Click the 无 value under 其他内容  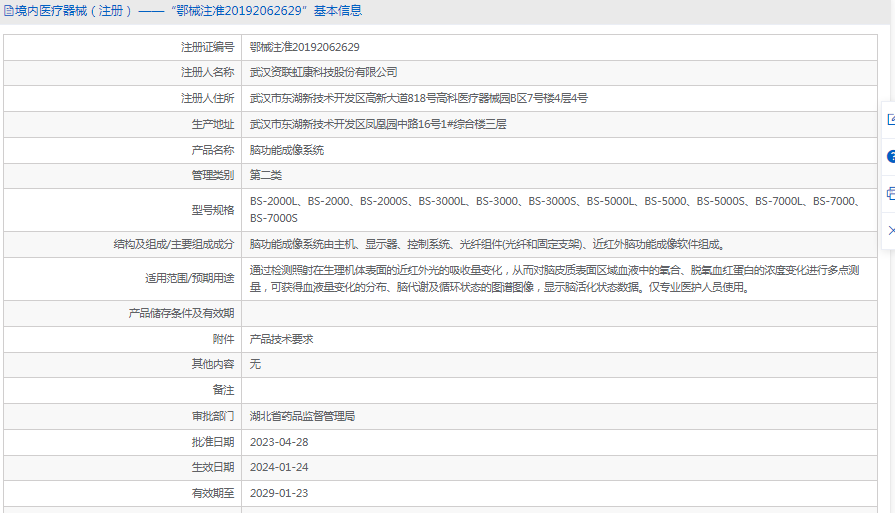point(255,364)
